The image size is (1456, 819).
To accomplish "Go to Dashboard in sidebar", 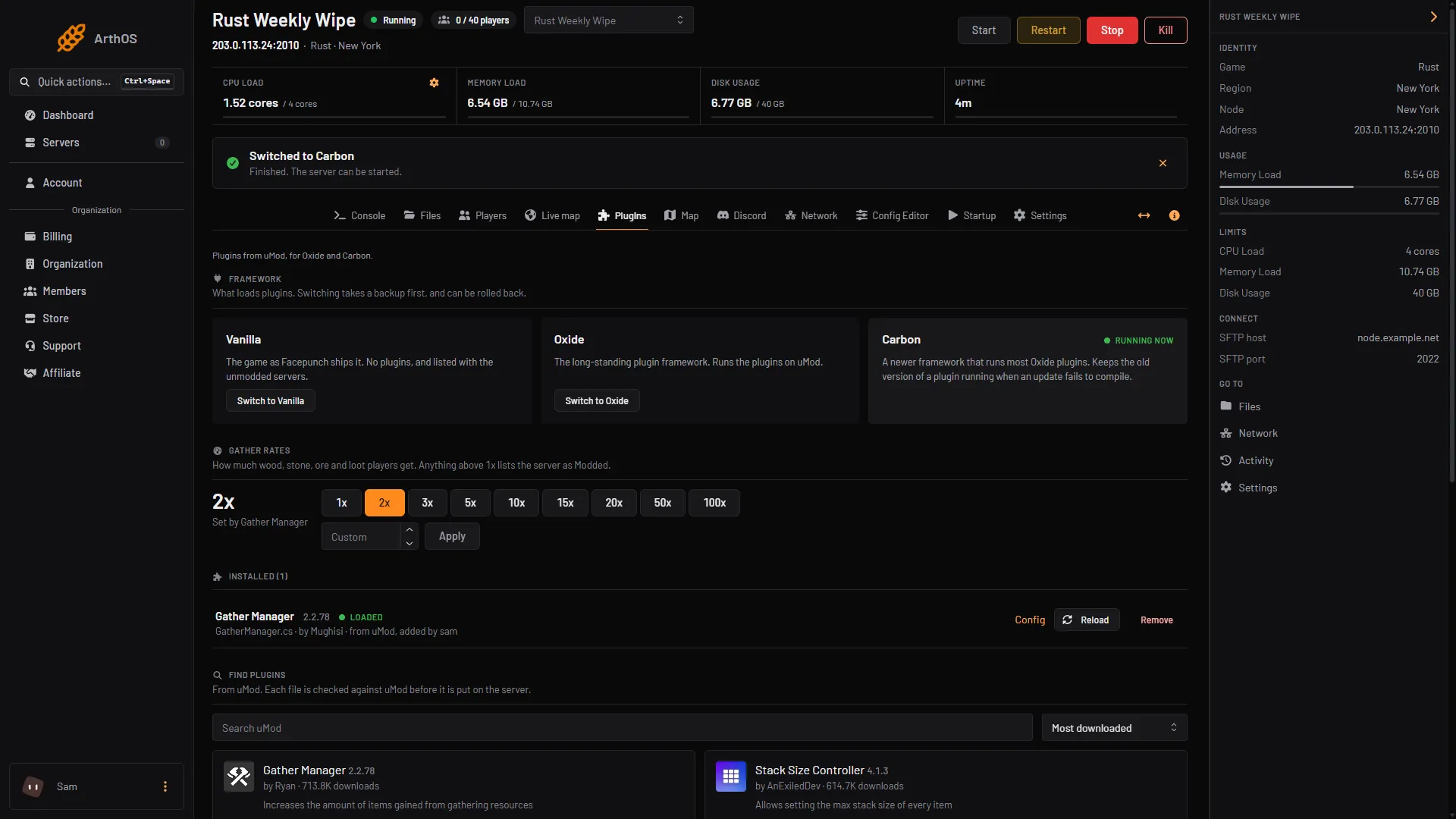I will [96, 115].
